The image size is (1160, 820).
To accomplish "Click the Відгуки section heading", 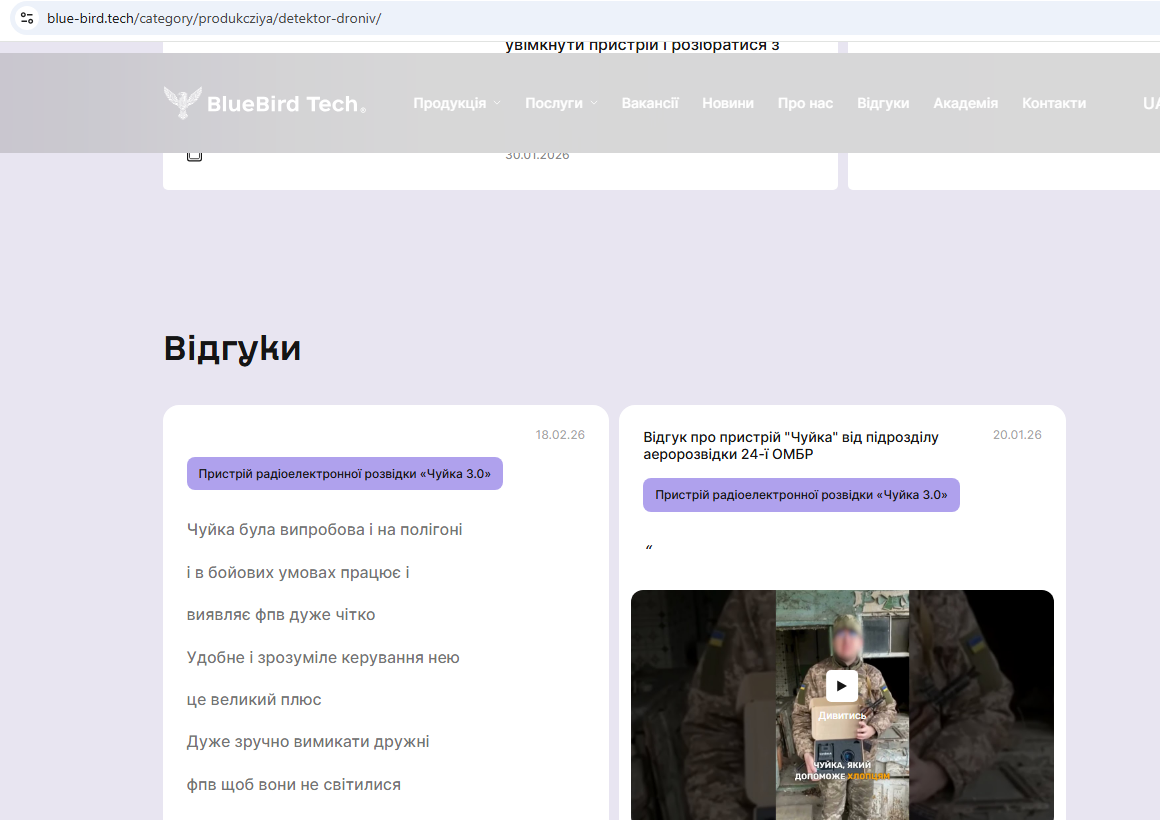I will point(232,349).
